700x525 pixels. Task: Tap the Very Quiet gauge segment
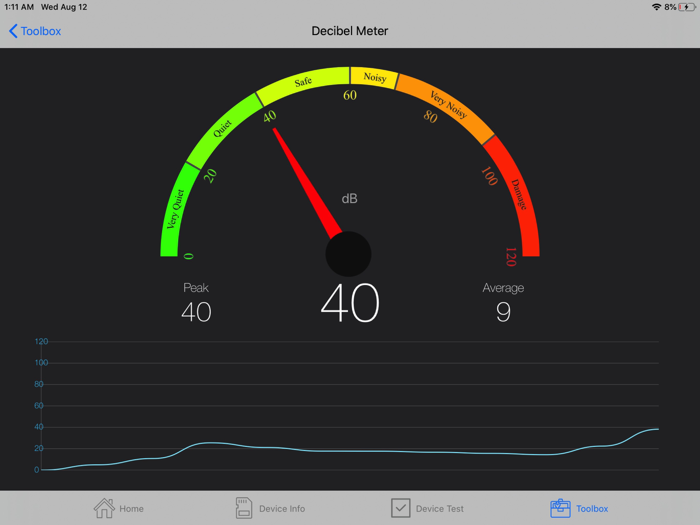[x=174, y=209]
